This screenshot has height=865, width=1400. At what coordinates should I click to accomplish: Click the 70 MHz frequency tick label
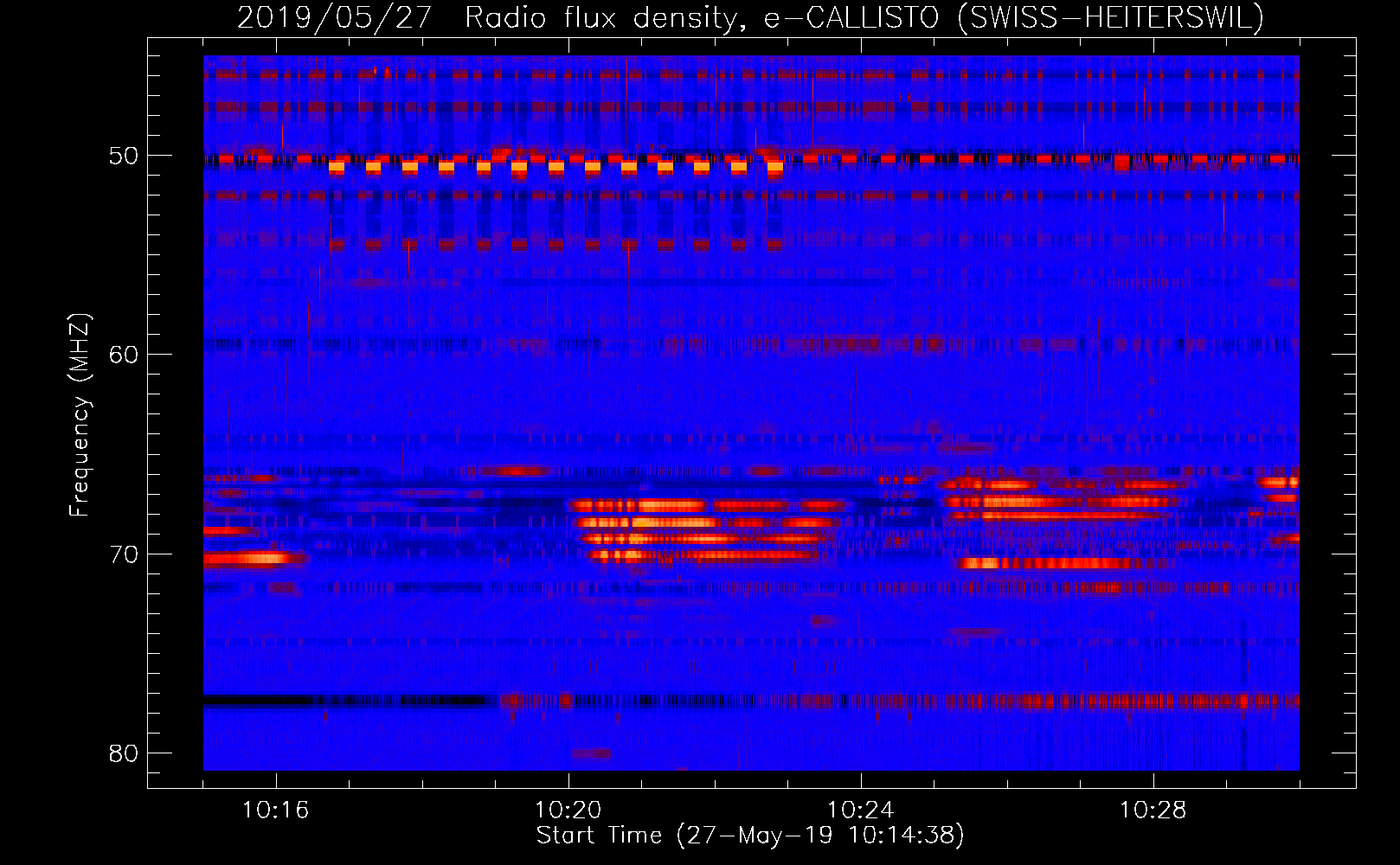tap(124, 554)
